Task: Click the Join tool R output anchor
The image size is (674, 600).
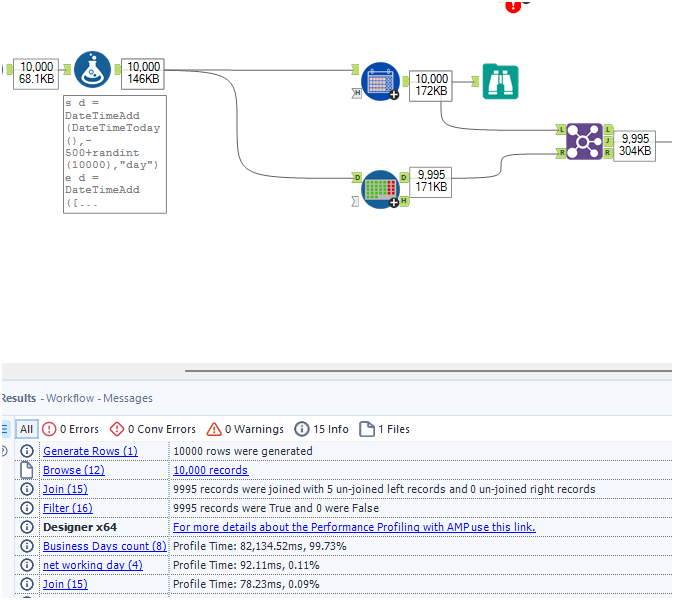Action: (608, 153)
